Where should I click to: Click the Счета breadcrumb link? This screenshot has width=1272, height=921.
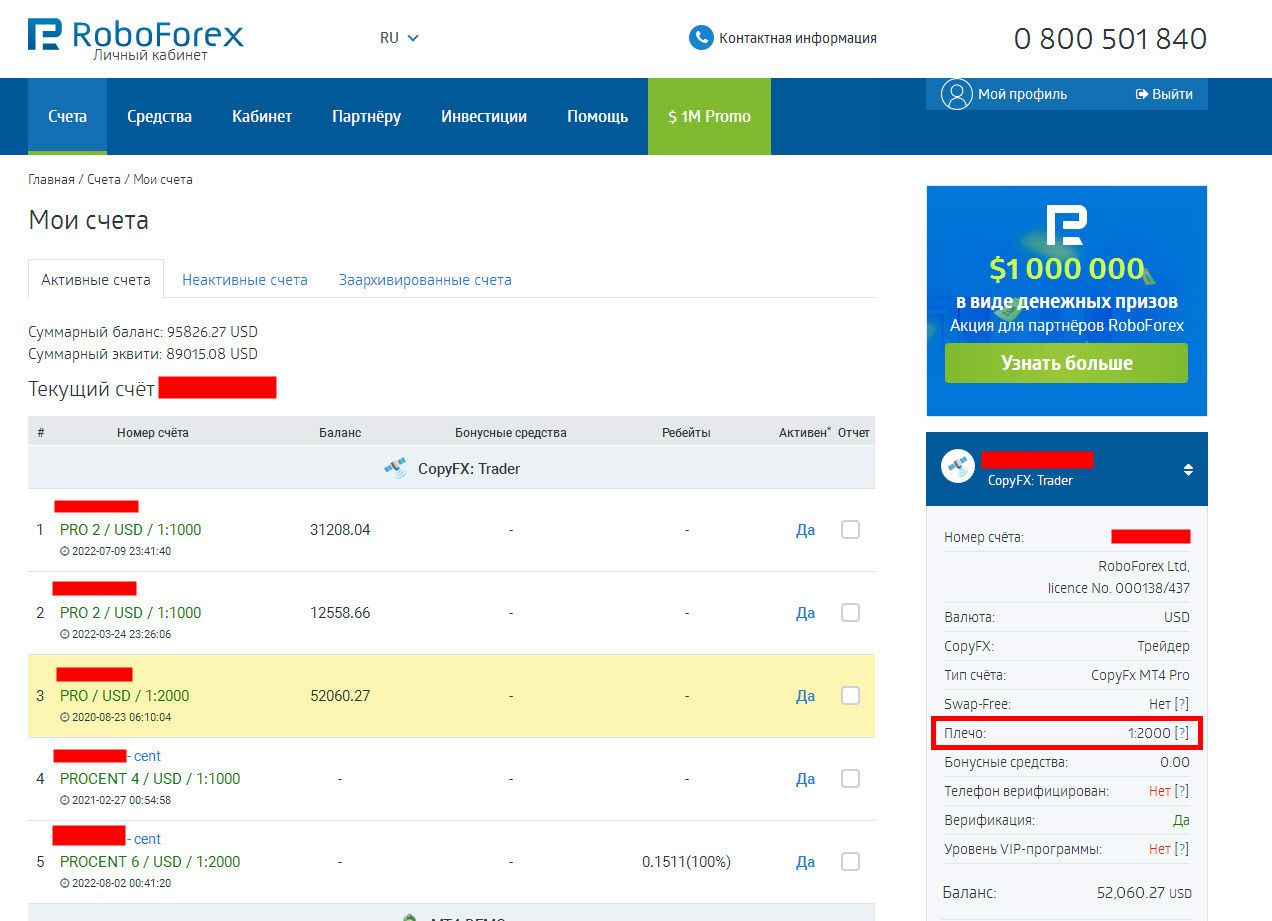[x=103, y=180]
